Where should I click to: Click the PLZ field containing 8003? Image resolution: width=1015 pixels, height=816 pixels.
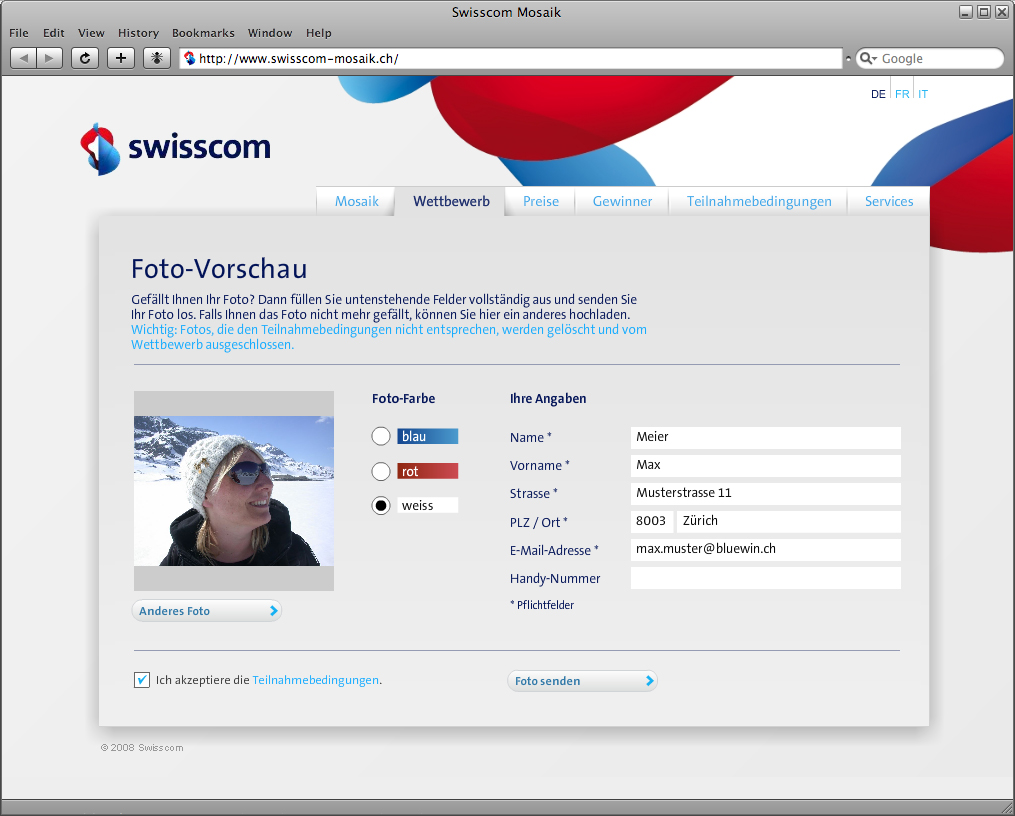[652, 522]
